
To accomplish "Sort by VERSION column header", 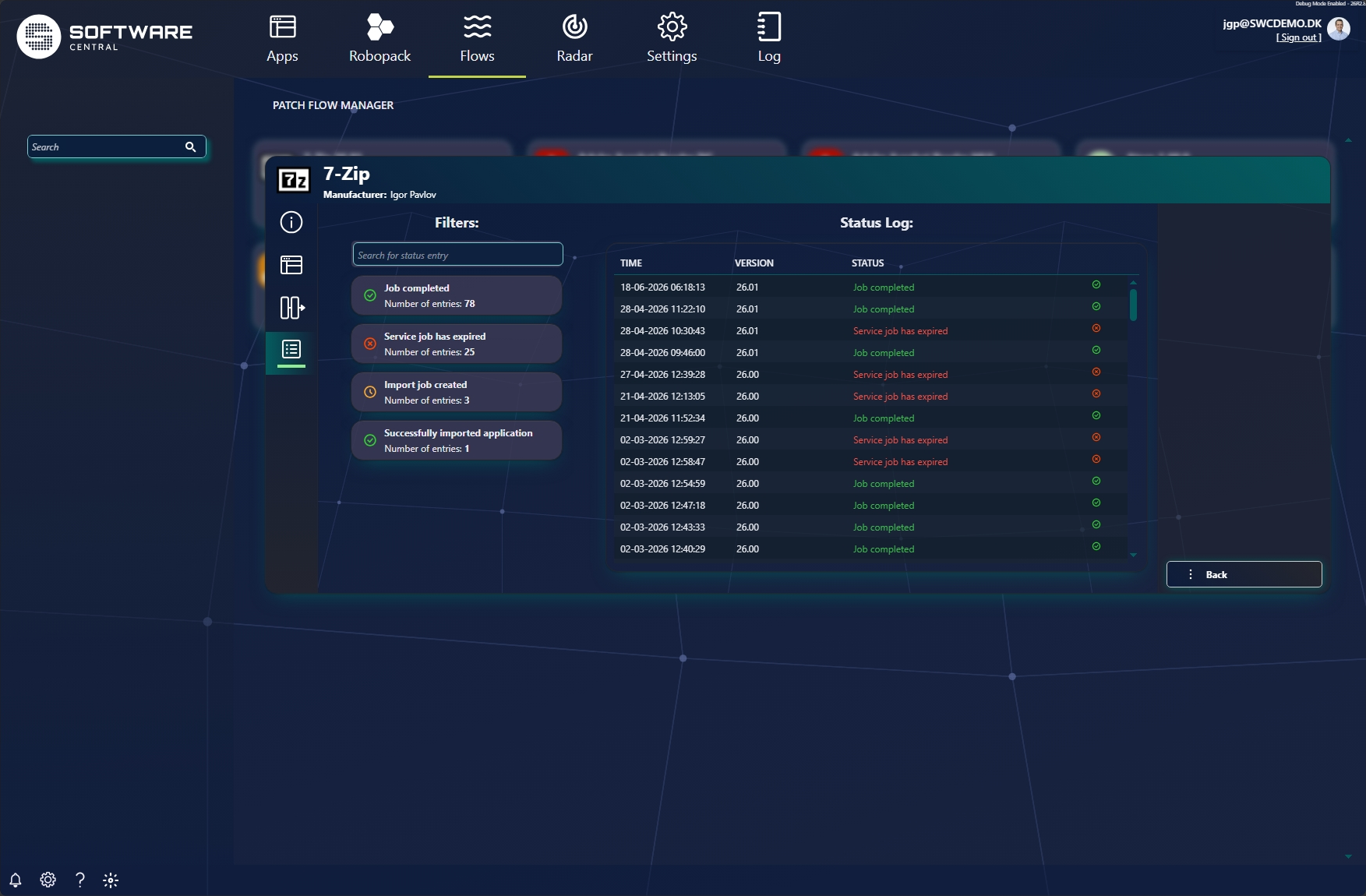I will [x=754, y=263].
